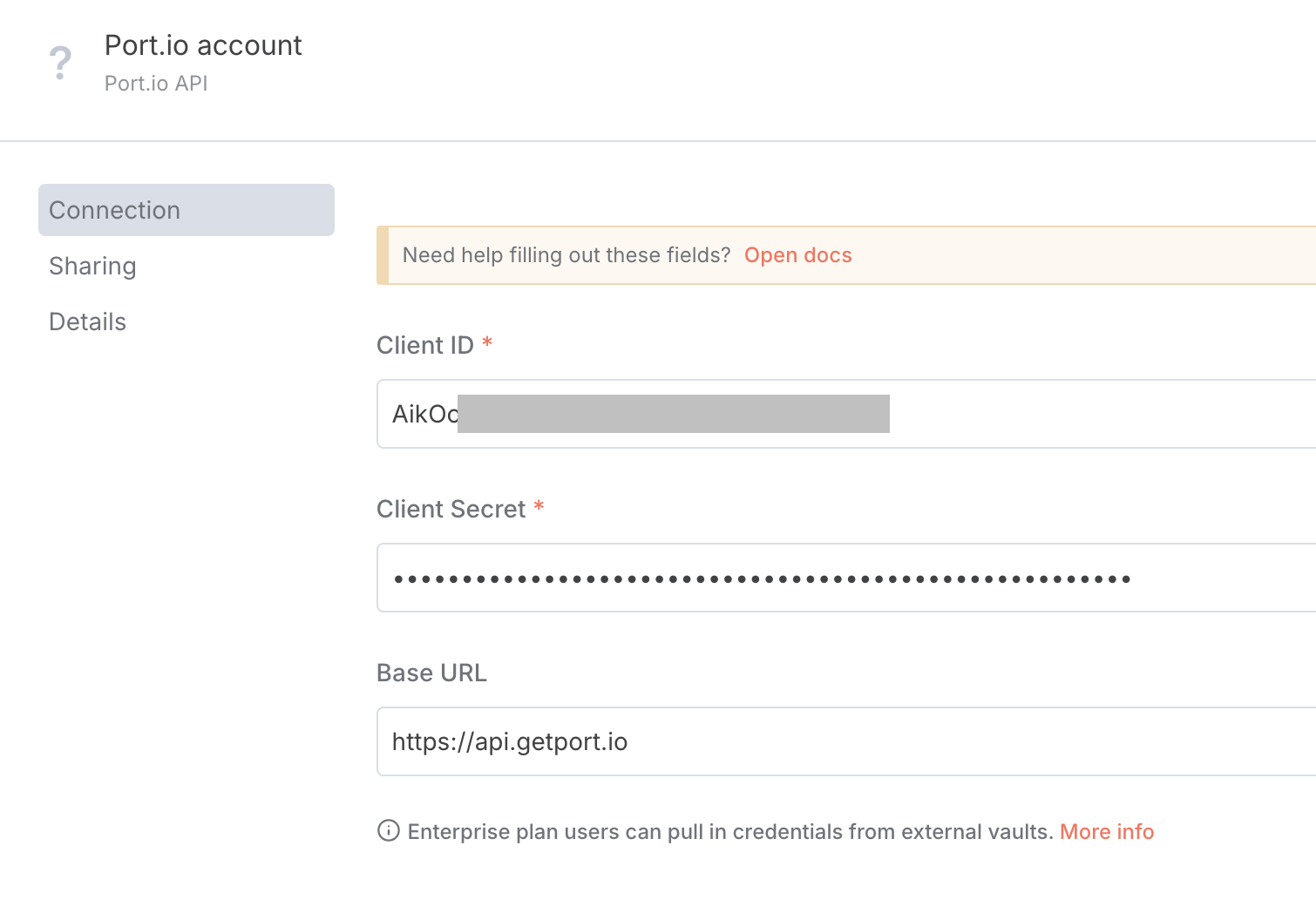Click the orange accent strip of help banner
This screenshot has height=920, width=1316.
tap(382, 255)
